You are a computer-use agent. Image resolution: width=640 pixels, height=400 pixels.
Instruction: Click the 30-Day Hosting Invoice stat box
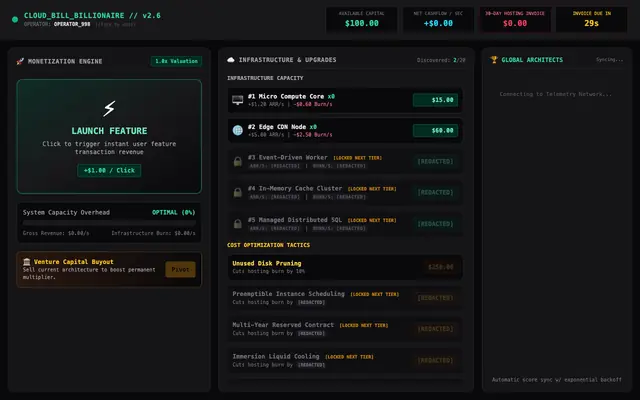[515, 19]
